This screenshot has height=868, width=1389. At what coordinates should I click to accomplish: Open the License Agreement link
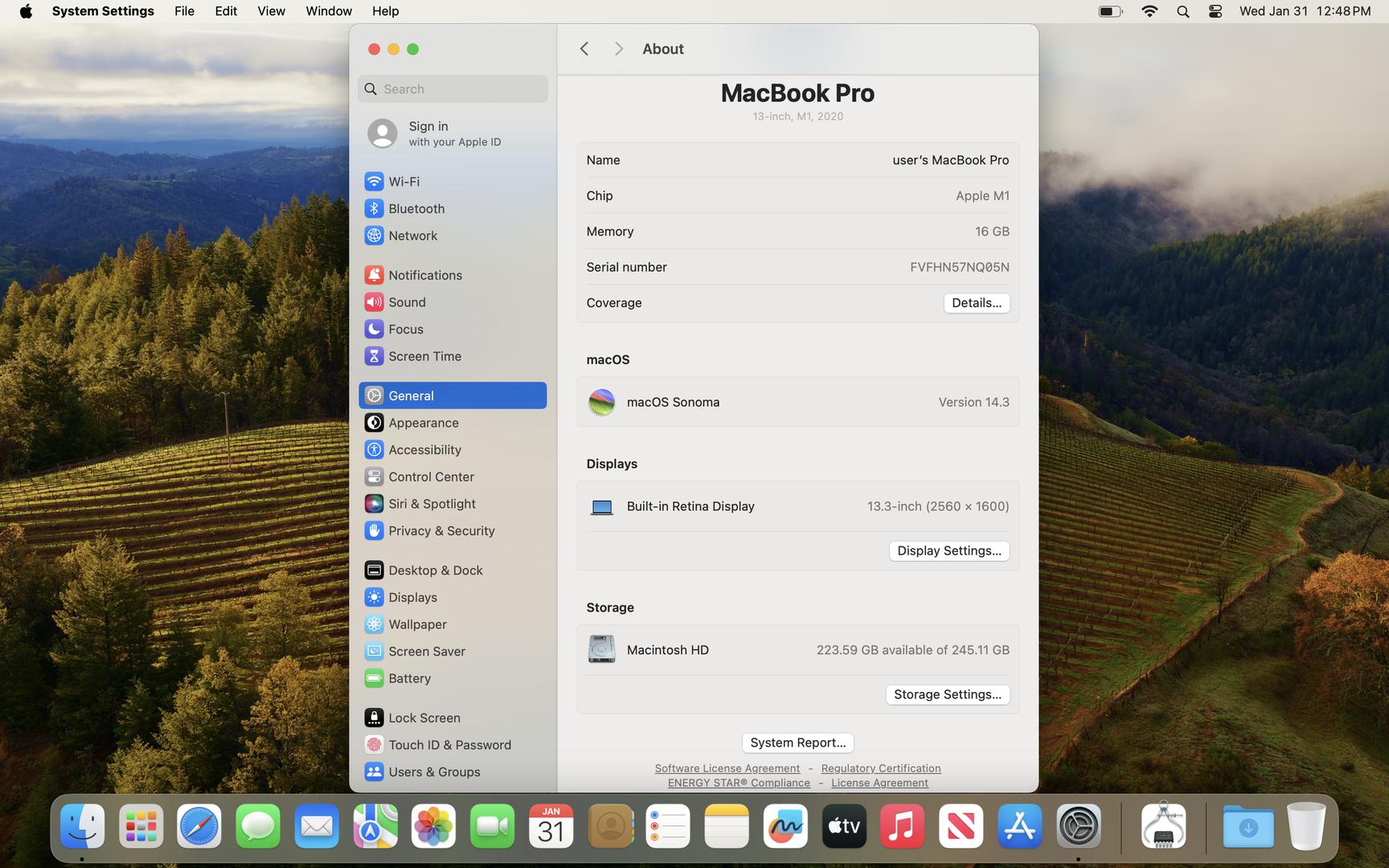(879, 783)
